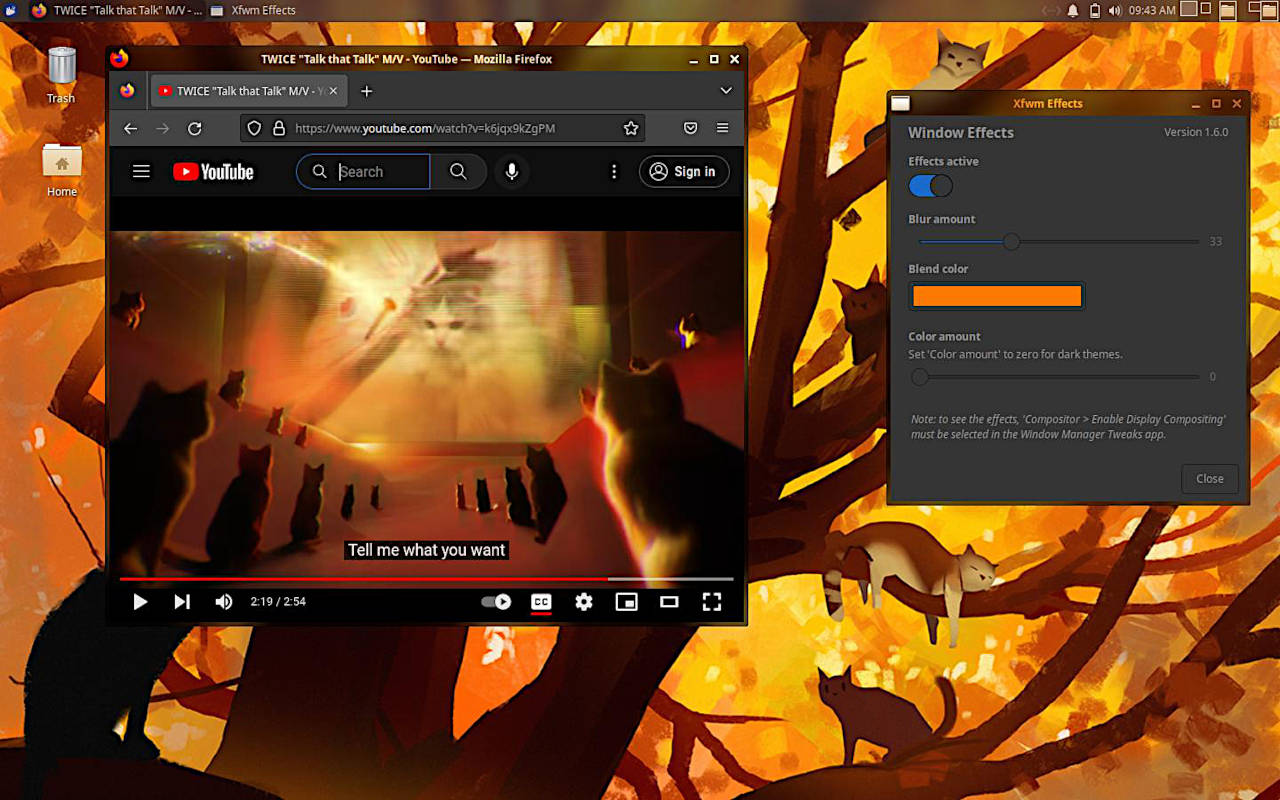The image size is (1280, 800).
Task: Open the Trash desktop icon
Action: [61, 74]
